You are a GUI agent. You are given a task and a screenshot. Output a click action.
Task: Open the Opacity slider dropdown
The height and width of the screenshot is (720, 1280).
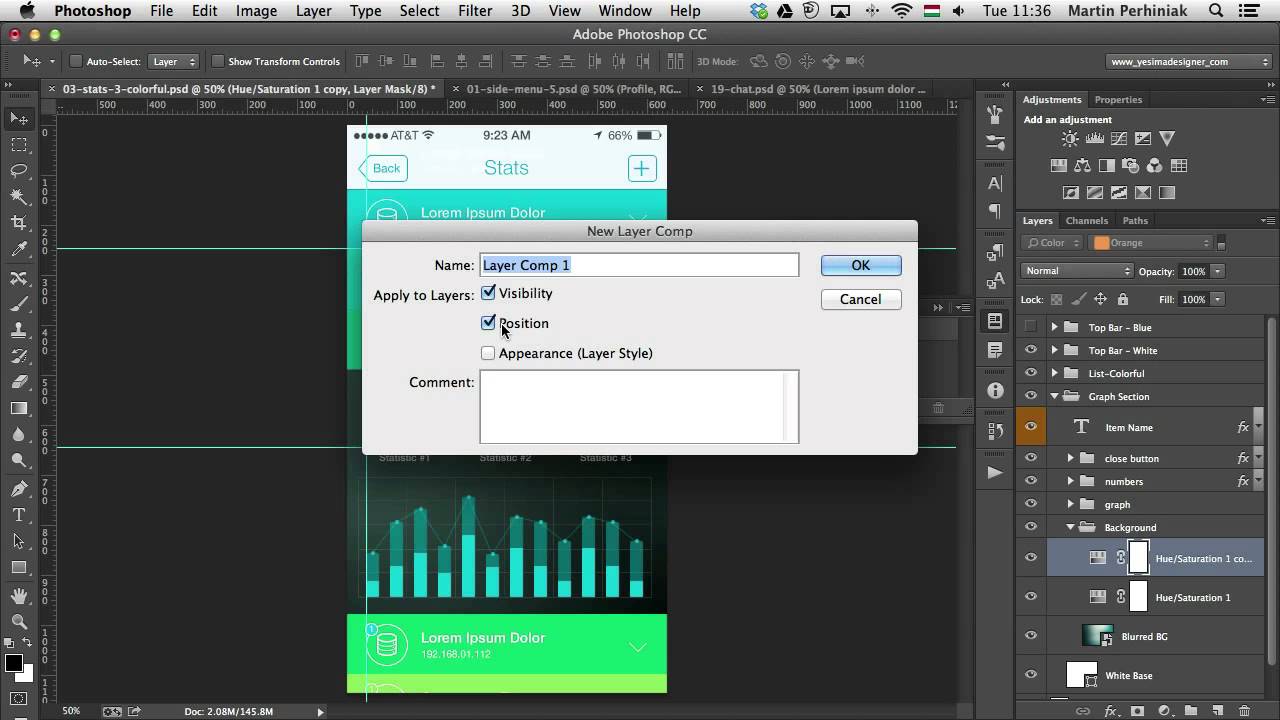pyautogui.click(x=1218, y=271)
